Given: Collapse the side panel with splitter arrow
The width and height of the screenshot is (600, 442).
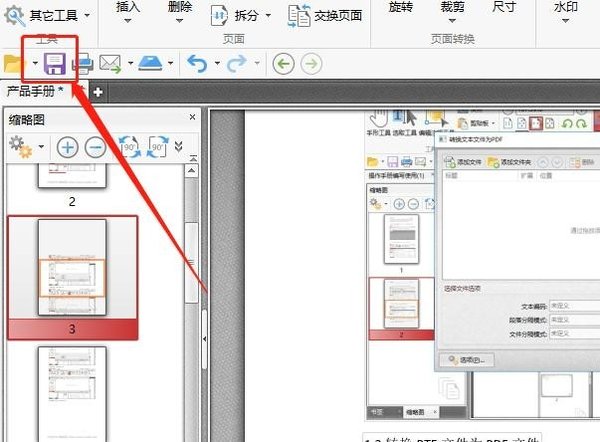Looking at the screenshot, I should coord(204,339).
